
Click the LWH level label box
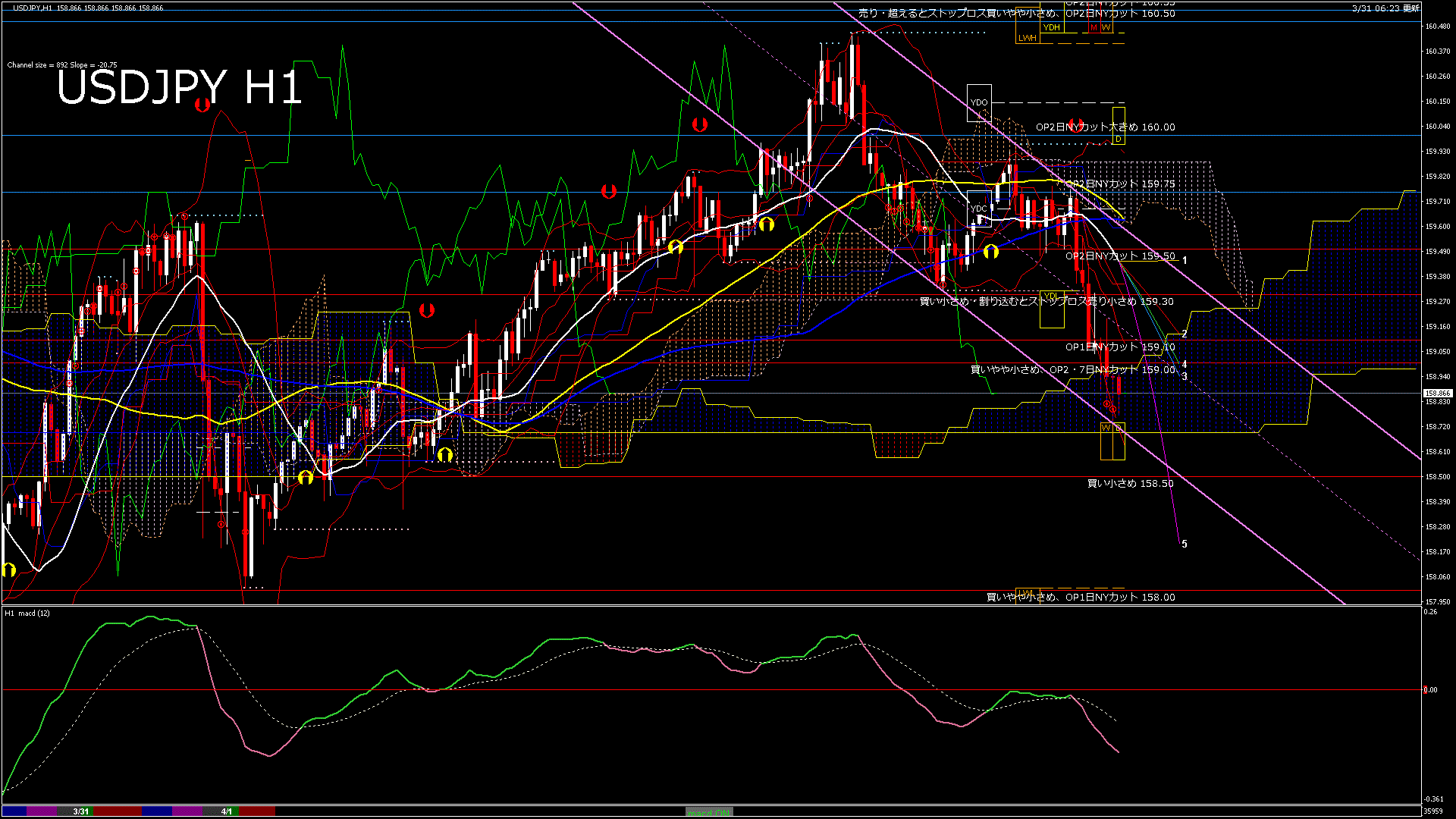click(1027, 38)
